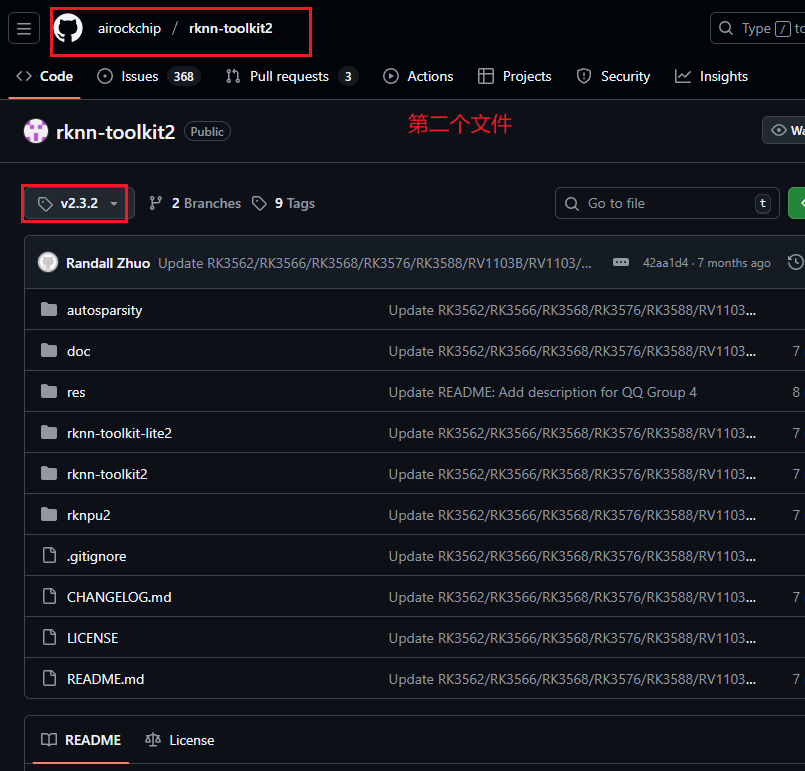This screenshot has height=771, width=805.
Task: Open the latest commit message link
Action: tap(375, 263)
